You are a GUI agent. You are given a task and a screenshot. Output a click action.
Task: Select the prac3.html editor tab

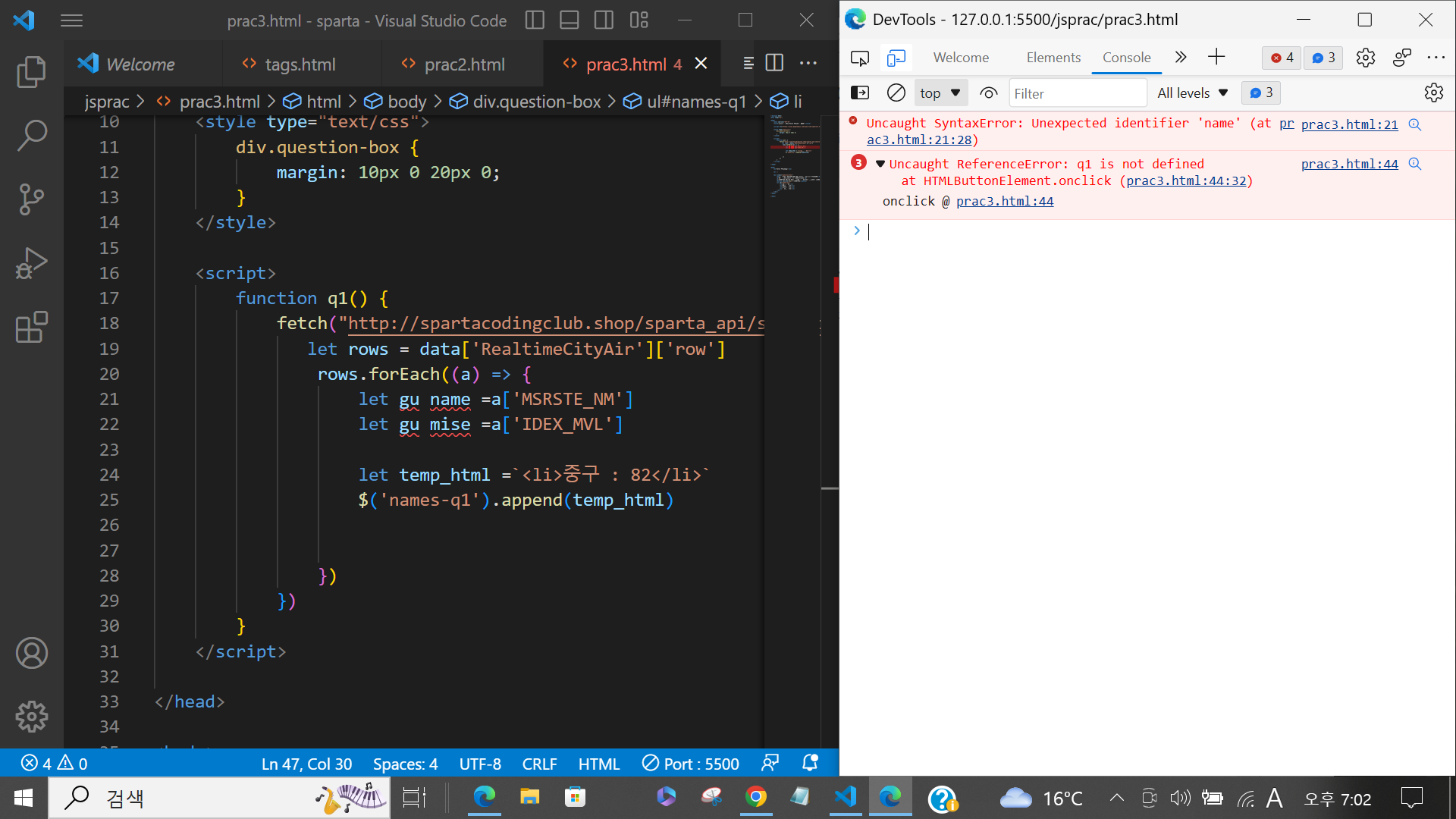[x=625, y=64]
